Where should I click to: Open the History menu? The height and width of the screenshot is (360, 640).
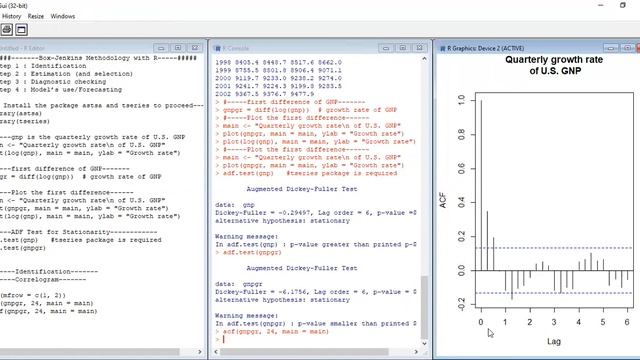pyautogui.click(x=11, y=16)
